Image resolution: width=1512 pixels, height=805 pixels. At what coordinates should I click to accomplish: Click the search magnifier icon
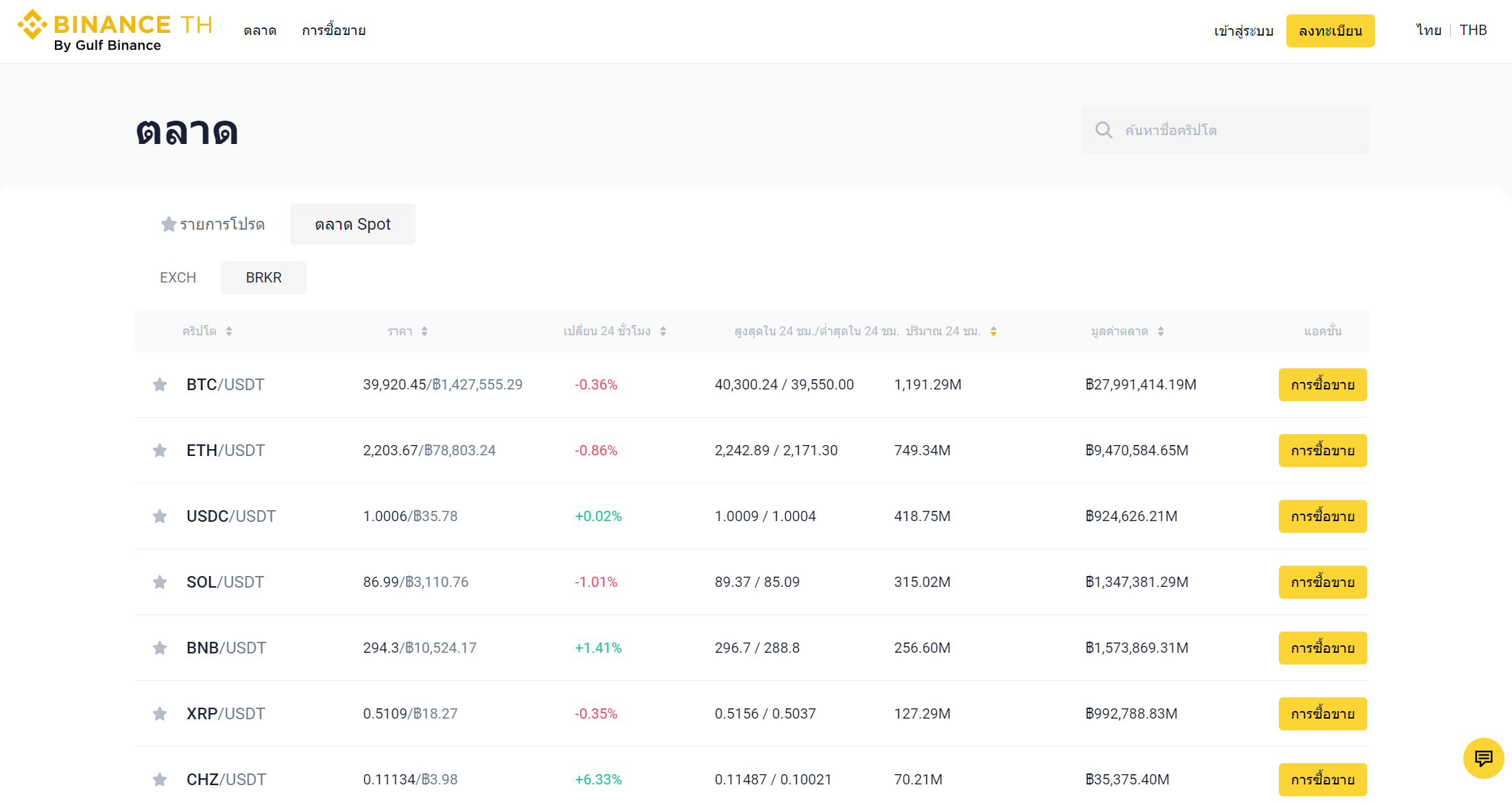coord(1103,130)
